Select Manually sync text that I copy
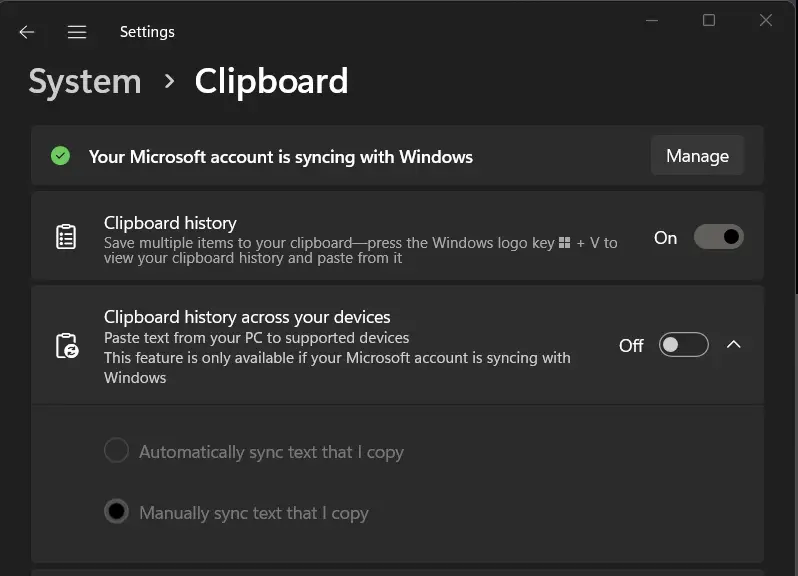The height and width of the screenshot is (576, 798). [x=117, y=512]
